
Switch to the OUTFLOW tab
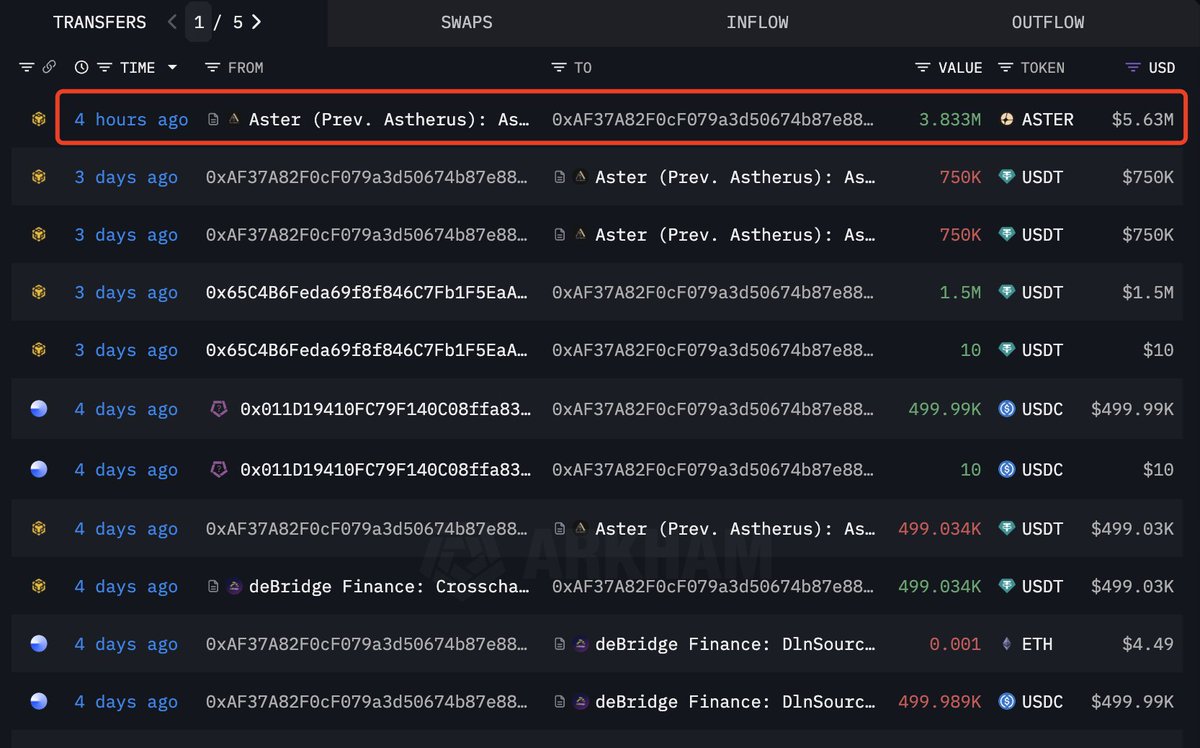(x=1047, y=22)
